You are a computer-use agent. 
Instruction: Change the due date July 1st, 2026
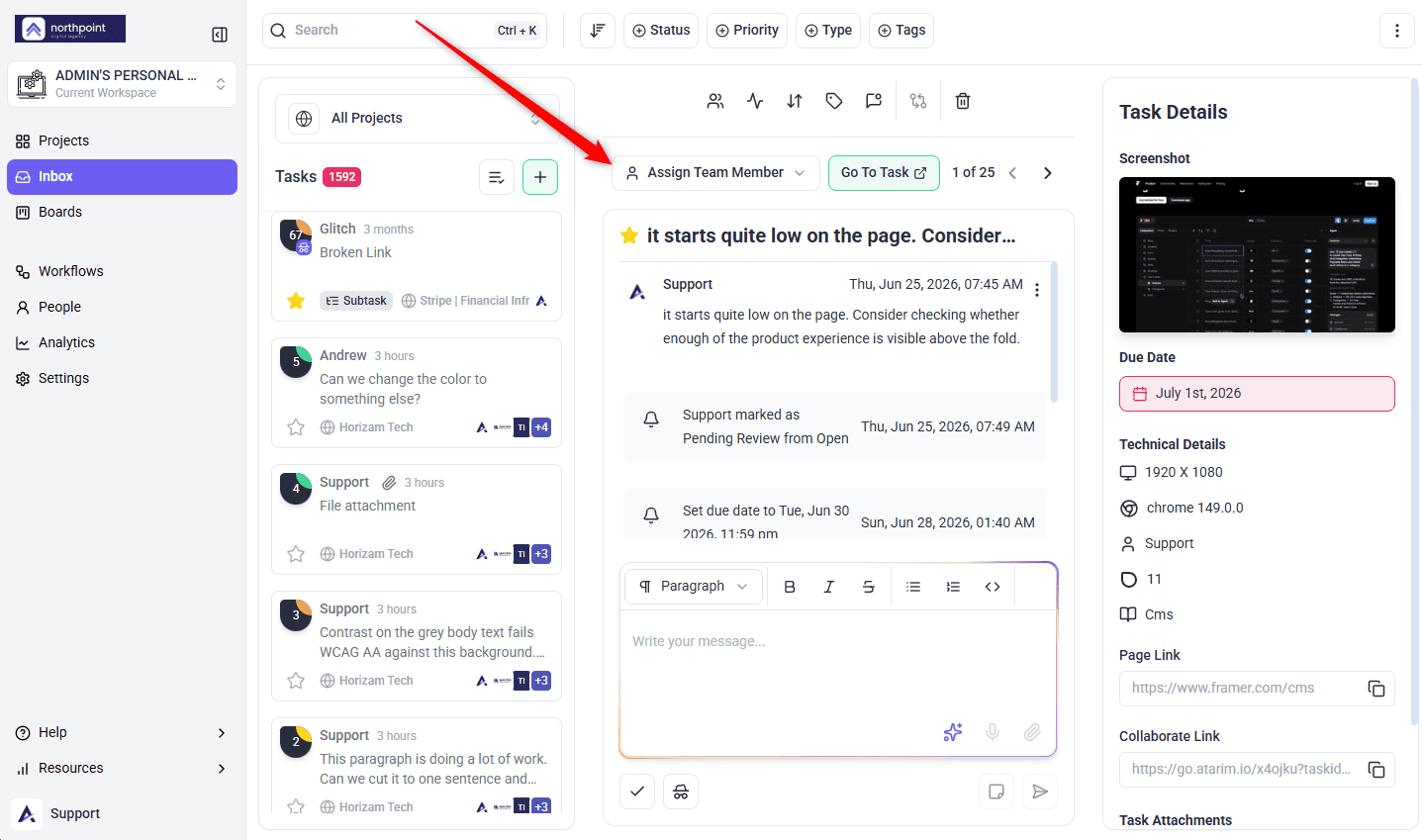pos(1257,394)
